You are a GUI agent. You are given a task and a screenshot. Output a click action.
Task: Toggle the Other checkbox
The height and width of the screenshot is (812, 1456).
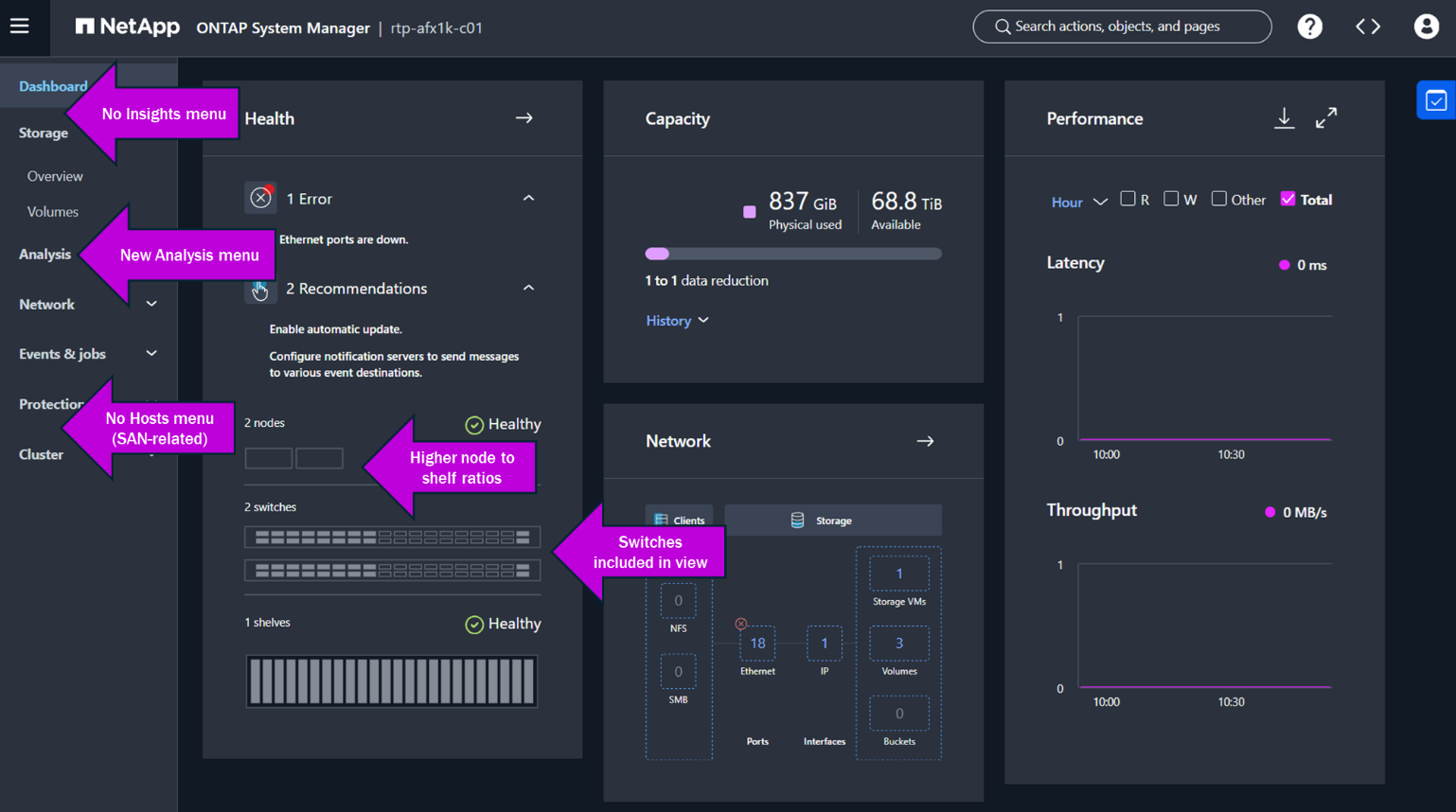click(1219, 199)
